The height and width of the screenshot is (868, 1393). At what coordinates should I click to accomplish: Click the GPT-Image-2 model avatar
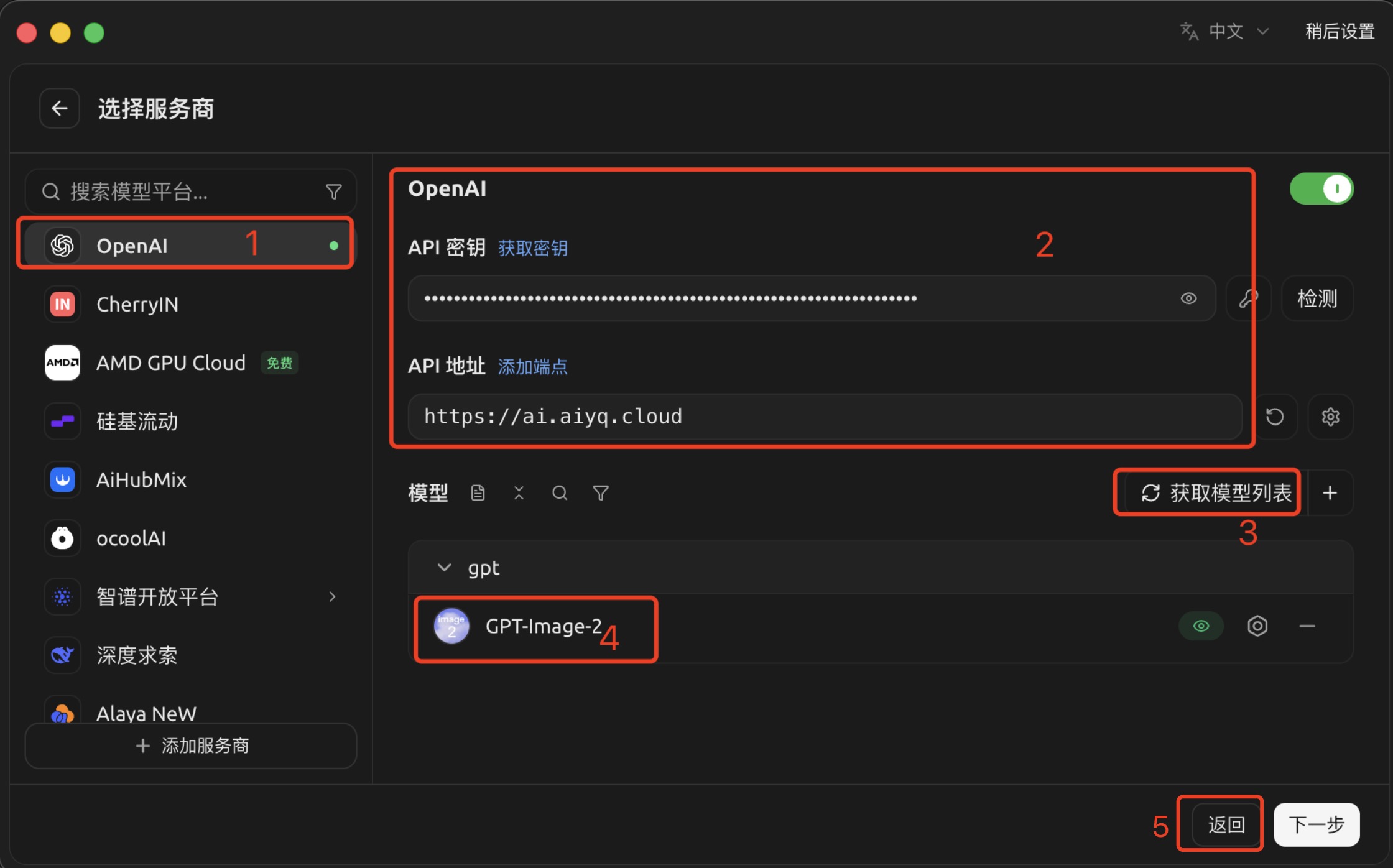(x=451, y=626)
